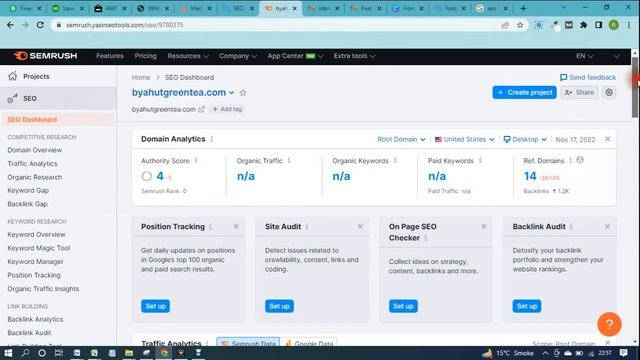640x360 pixels.
Task: Click the orange help question mark button
Action: (x=609, y=324)
